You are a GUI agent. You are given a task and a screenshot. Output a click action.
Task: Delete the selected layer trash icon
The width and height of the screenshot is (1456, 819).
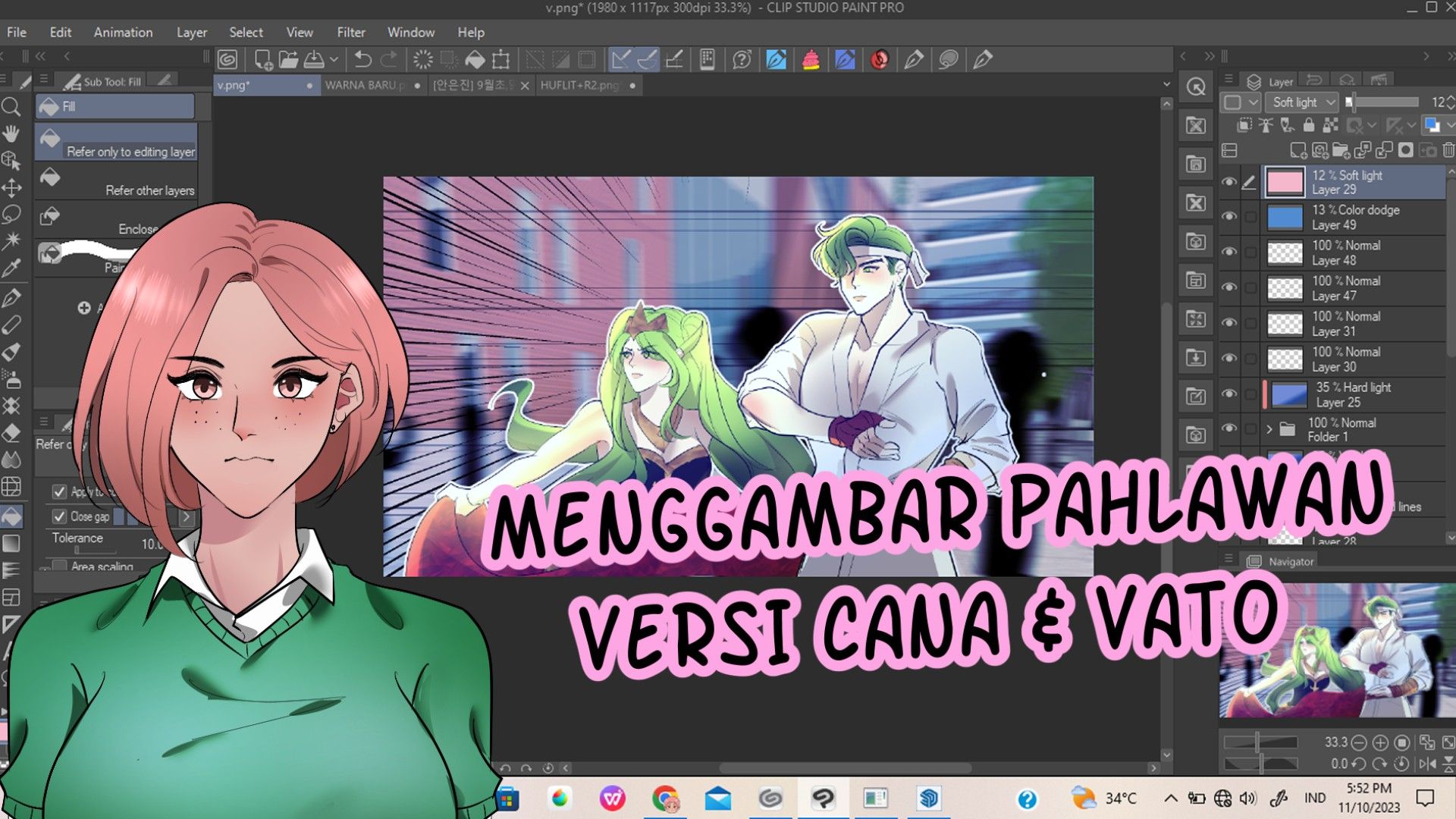[x=1448, y=150]
